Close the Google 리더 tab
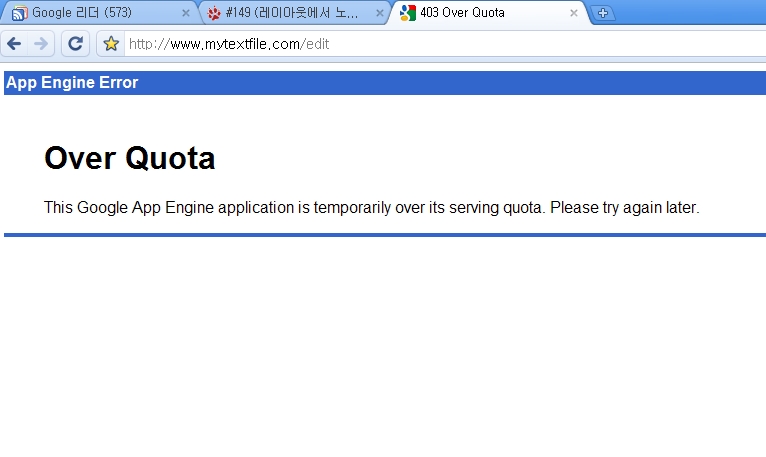766x457 pixels. (x=186, y=13)
